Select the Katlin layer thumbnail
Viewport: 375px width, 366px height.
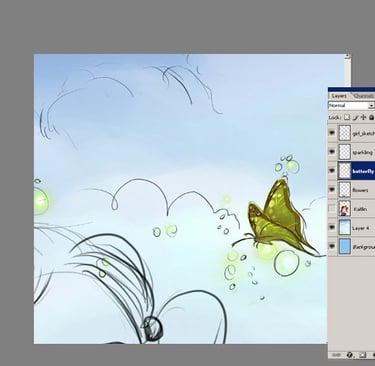point(344,209)
